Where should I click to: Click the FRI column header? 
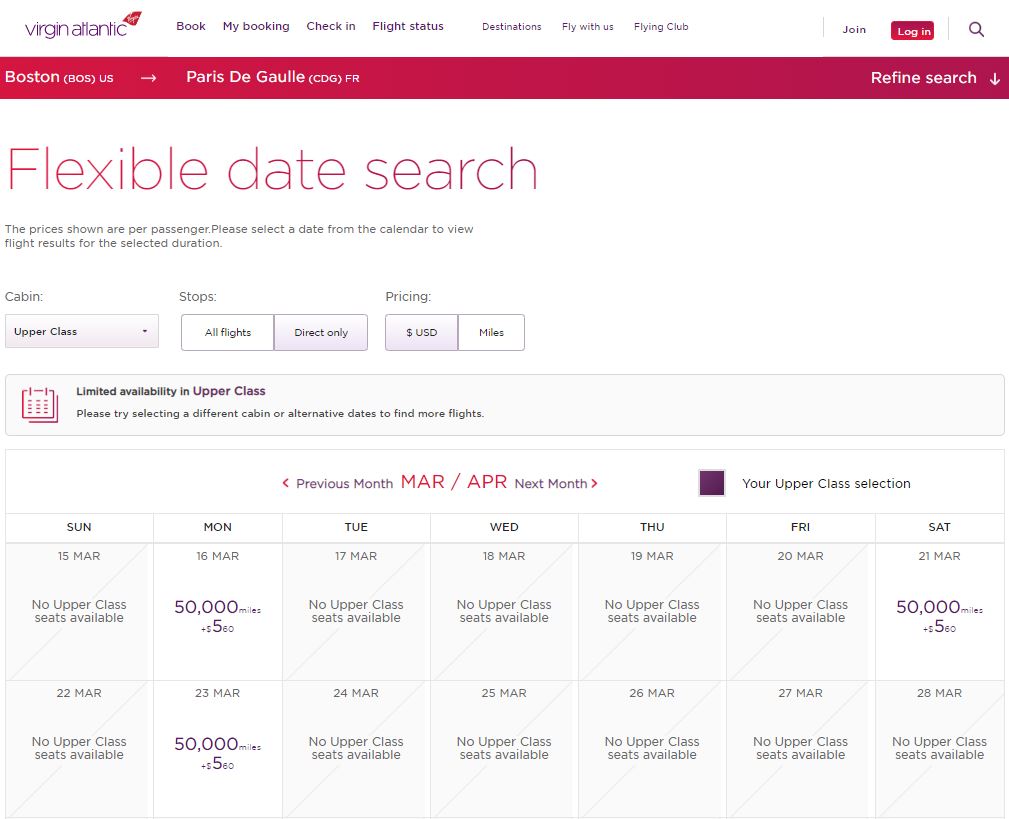(801, 527)
